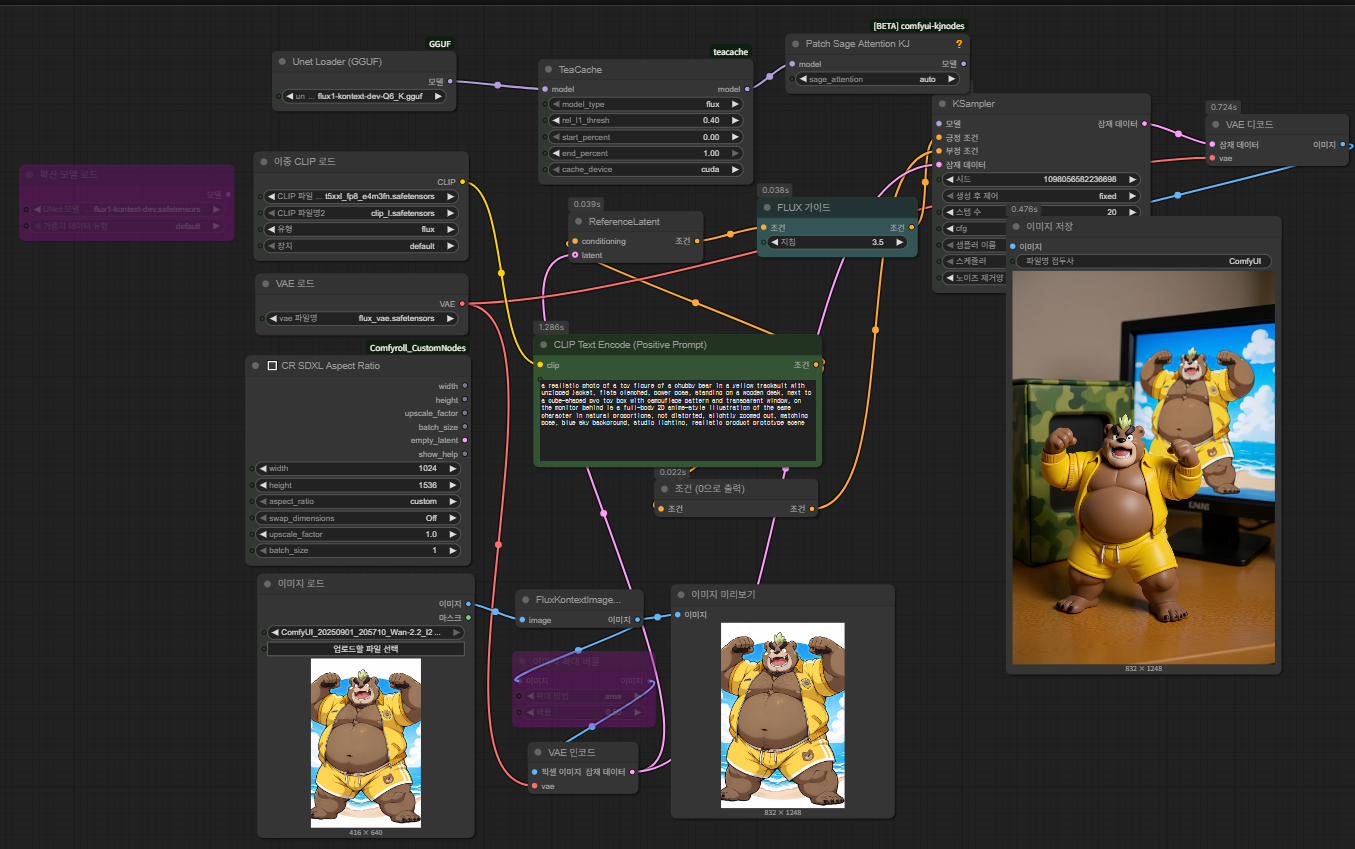The image size is (1355, 849).
Task: Click the collapse dot on 조건 (0으로 출력) node
Action: tap(664, 489)
